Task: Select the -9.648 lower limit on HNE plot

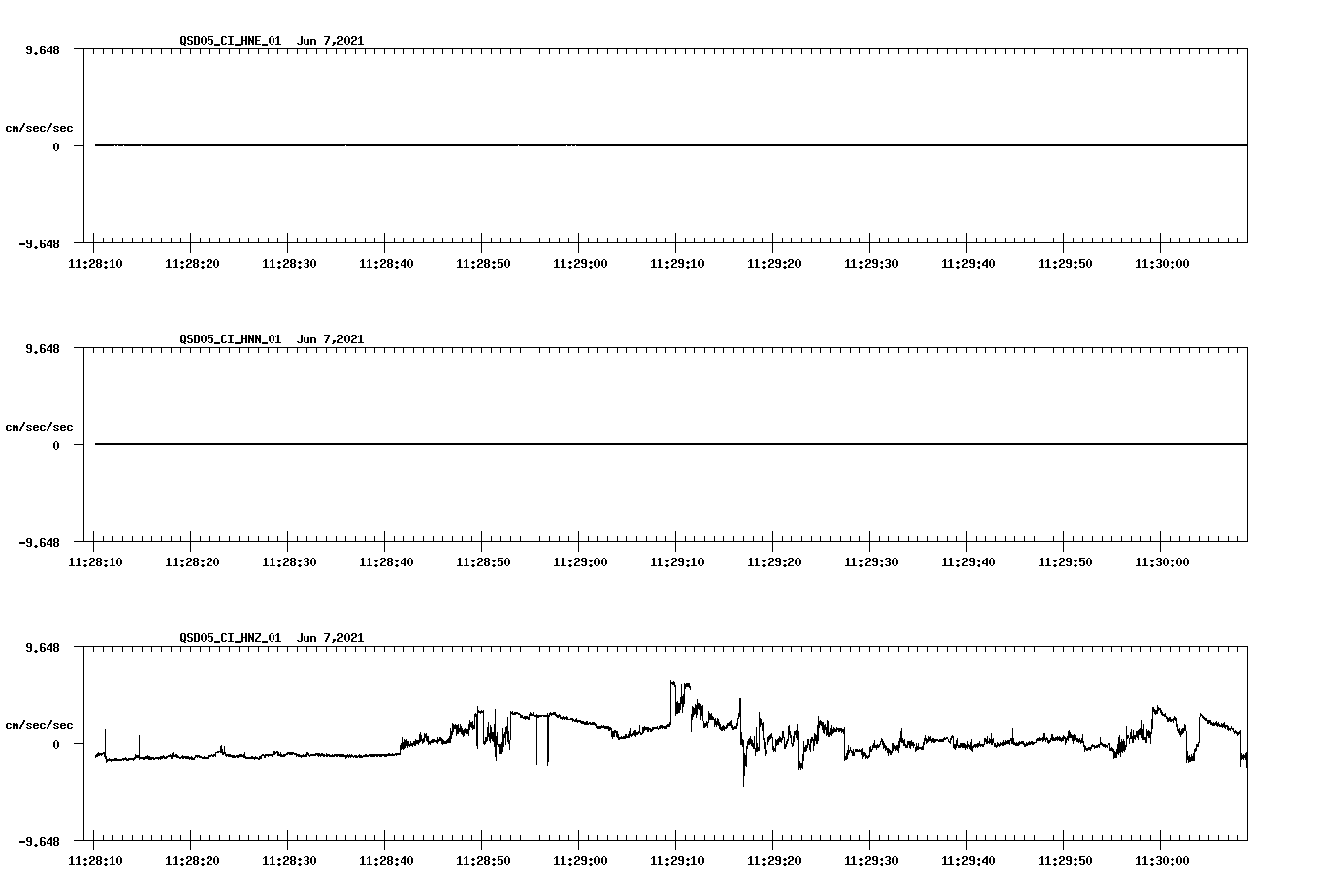Action: tap(40, 243)
